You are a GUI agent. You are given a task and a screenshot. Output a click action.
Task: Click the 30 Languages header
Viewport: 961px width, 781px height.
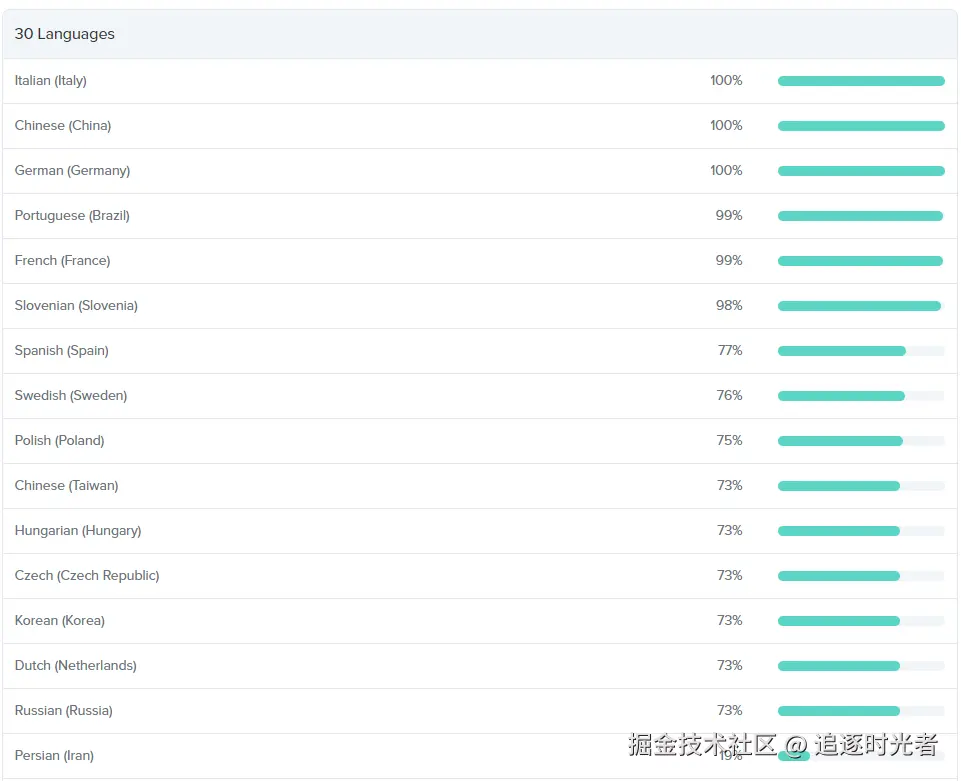[x=65, y=34]
